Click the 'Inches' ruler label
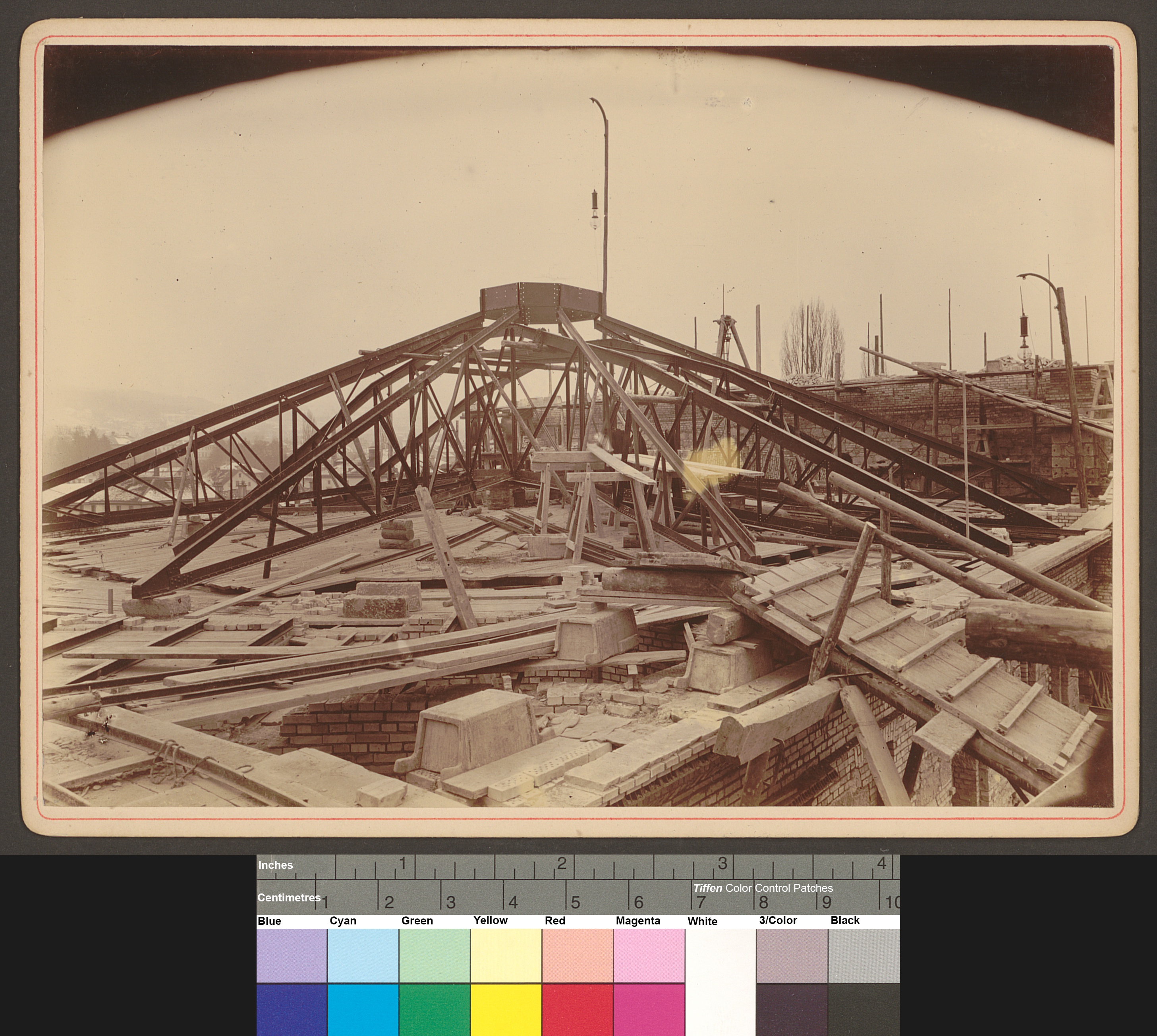This screenshot has width=1157, height=1036. [275, 865]
